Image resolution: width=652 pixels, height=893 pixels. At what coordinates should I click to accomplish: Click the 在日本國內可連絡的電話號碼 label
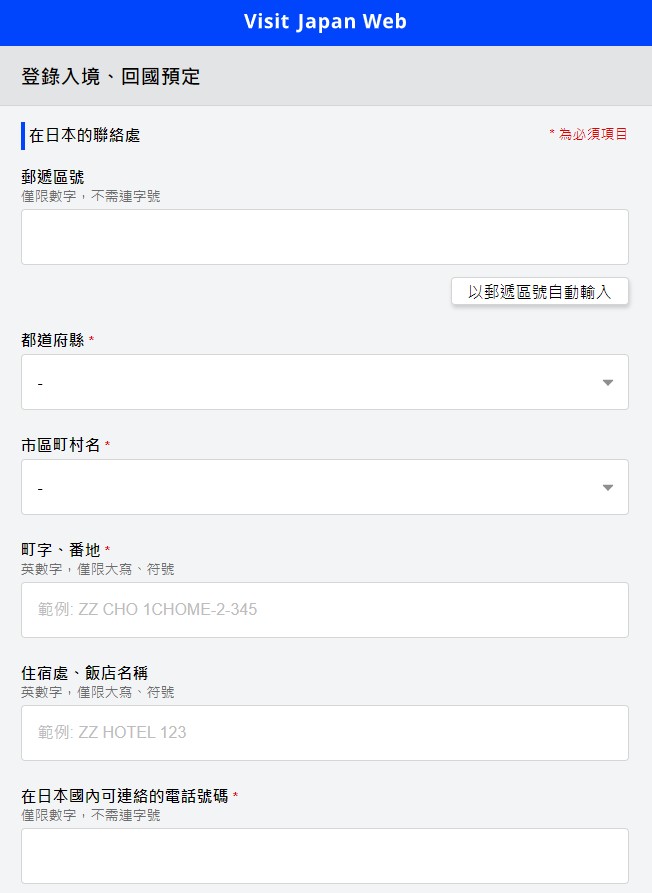click(125, 796)
